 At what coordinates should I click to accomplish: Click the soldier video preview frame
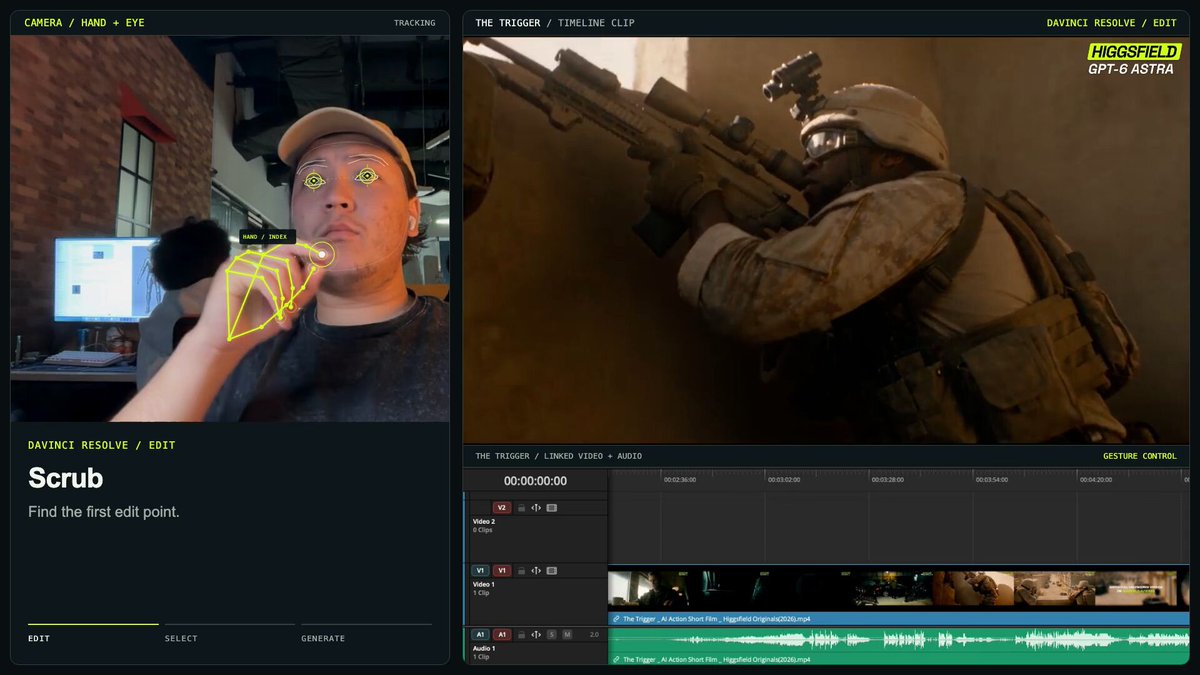tap(826, 241)
